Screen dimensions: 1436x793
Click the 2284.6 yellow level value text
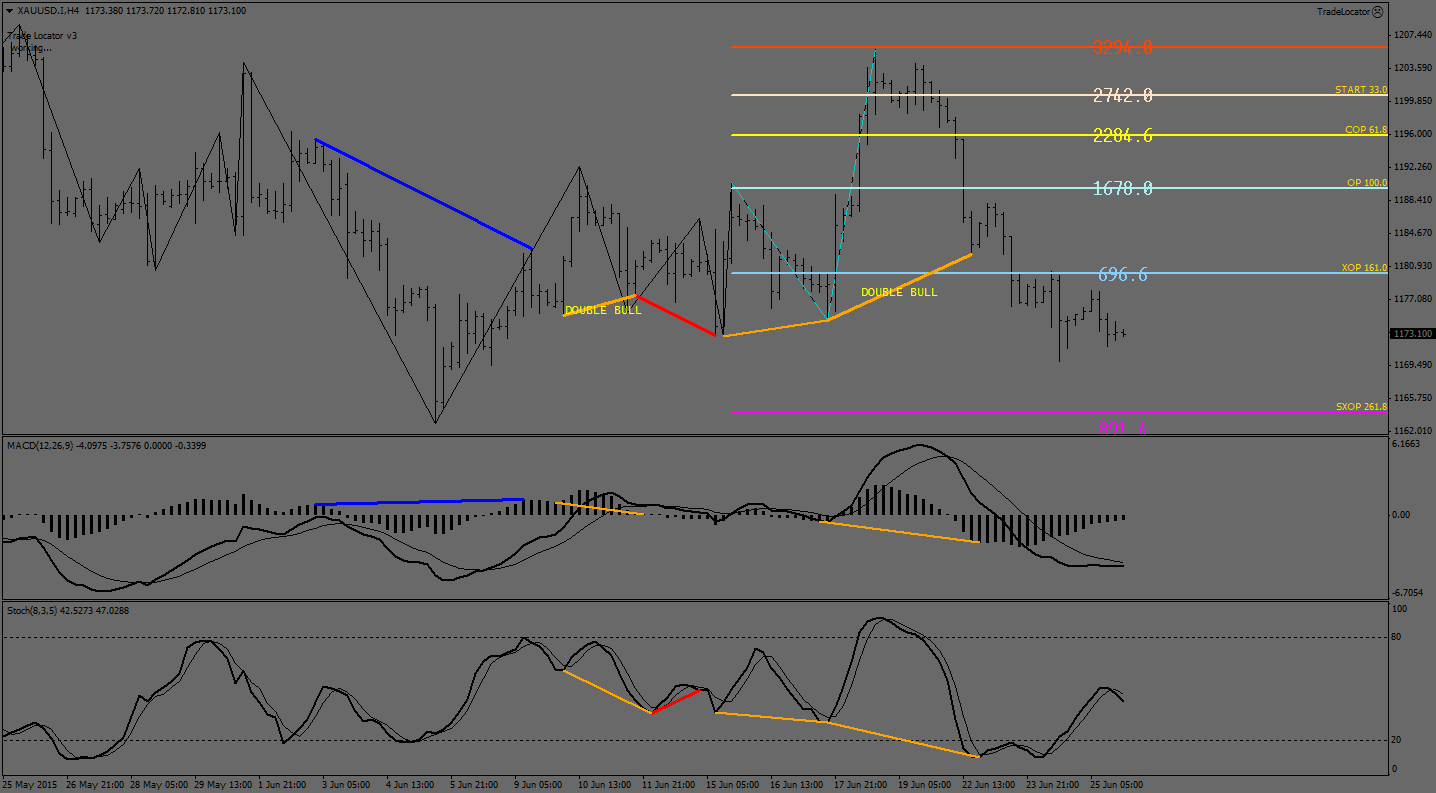[1122, 136]
